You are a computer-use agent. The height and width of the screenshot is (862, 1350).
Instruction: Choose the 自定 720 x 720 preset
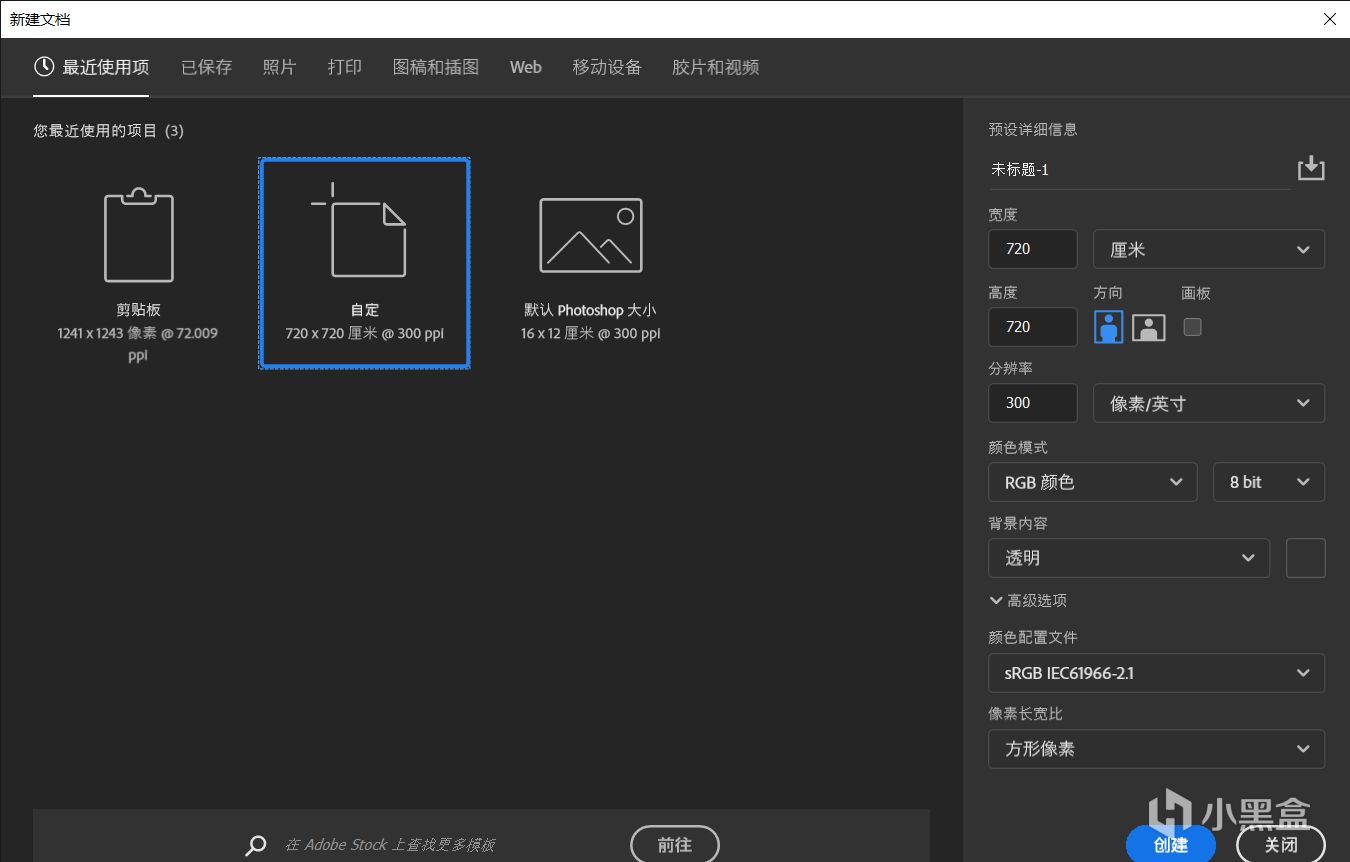click(x=364, y=263)
